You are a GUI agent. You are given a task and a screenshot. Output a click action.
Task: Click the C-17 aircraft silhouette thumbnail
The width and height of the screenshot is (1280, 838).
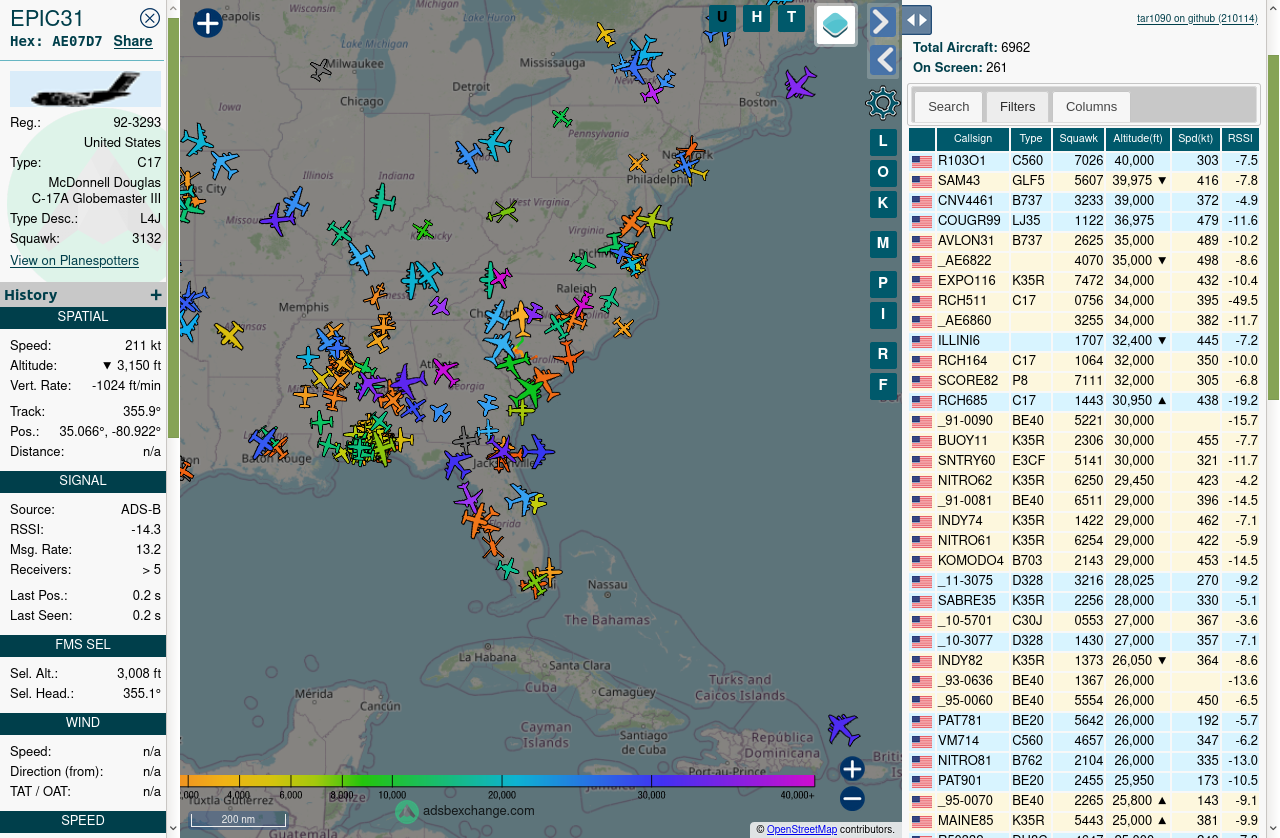point(85,89)
